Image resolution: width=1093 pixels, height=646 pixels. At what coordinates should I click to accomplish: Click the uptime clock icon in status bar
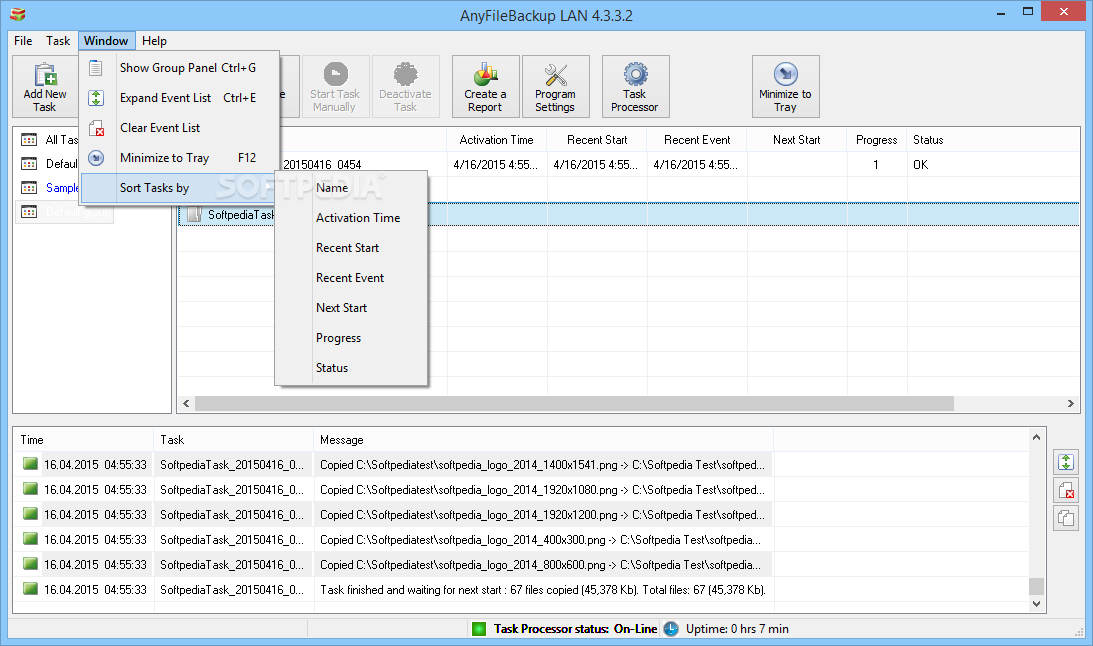point(671,629)
